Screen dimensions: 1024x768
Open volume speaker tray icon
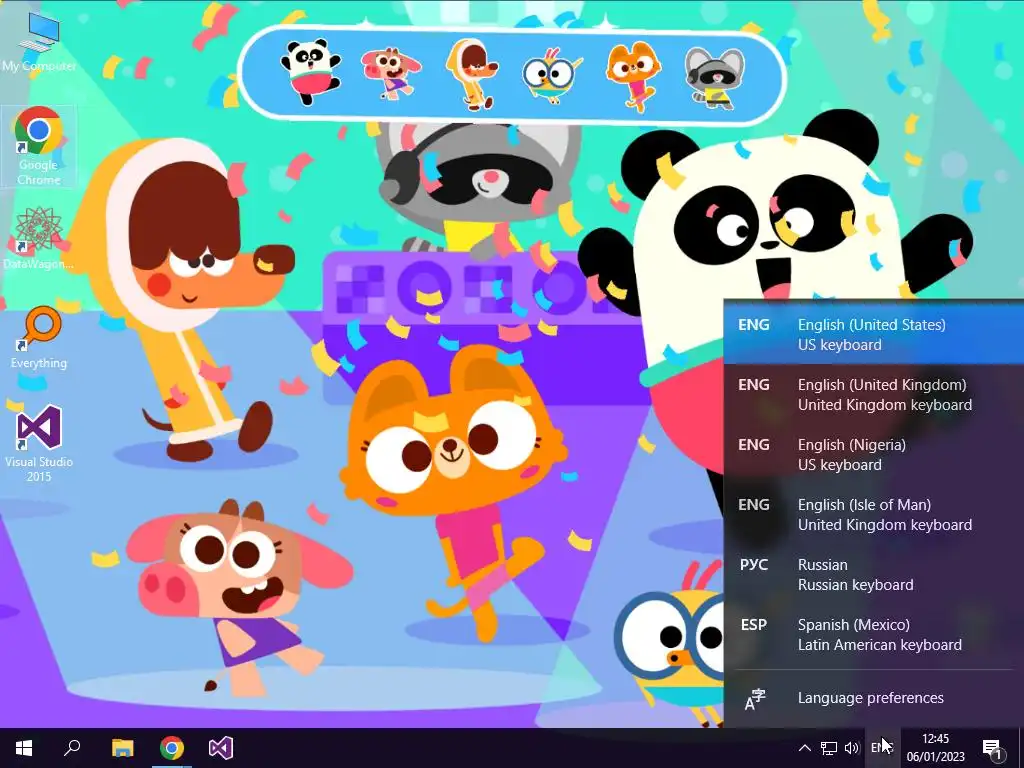[x=852, y=748]
